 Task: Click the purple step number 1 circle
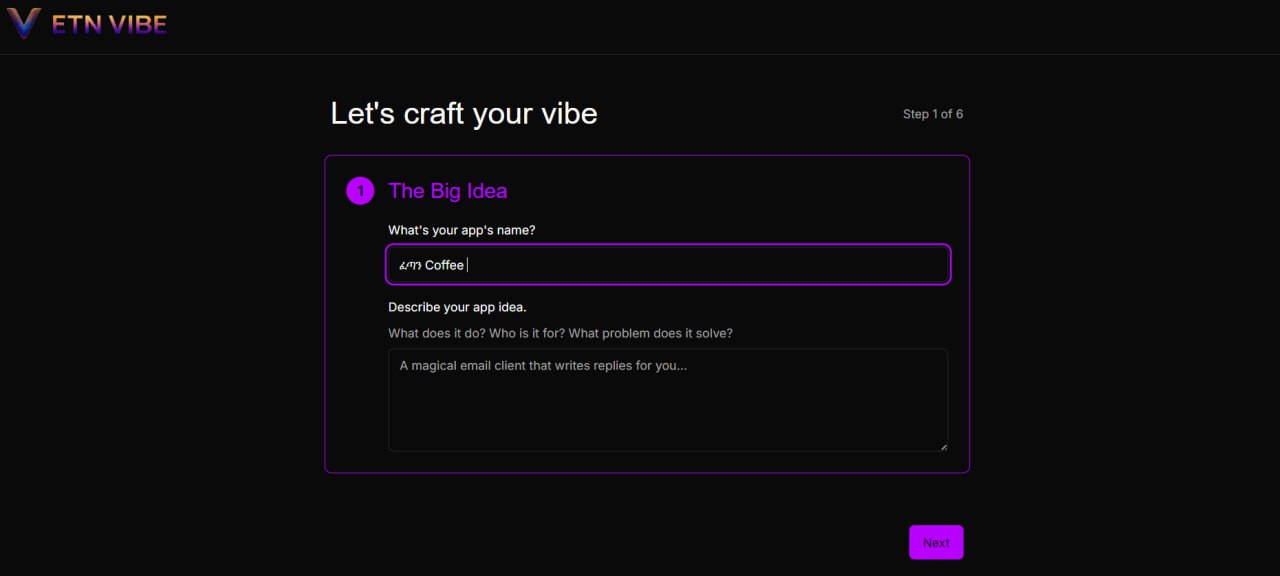360,190
